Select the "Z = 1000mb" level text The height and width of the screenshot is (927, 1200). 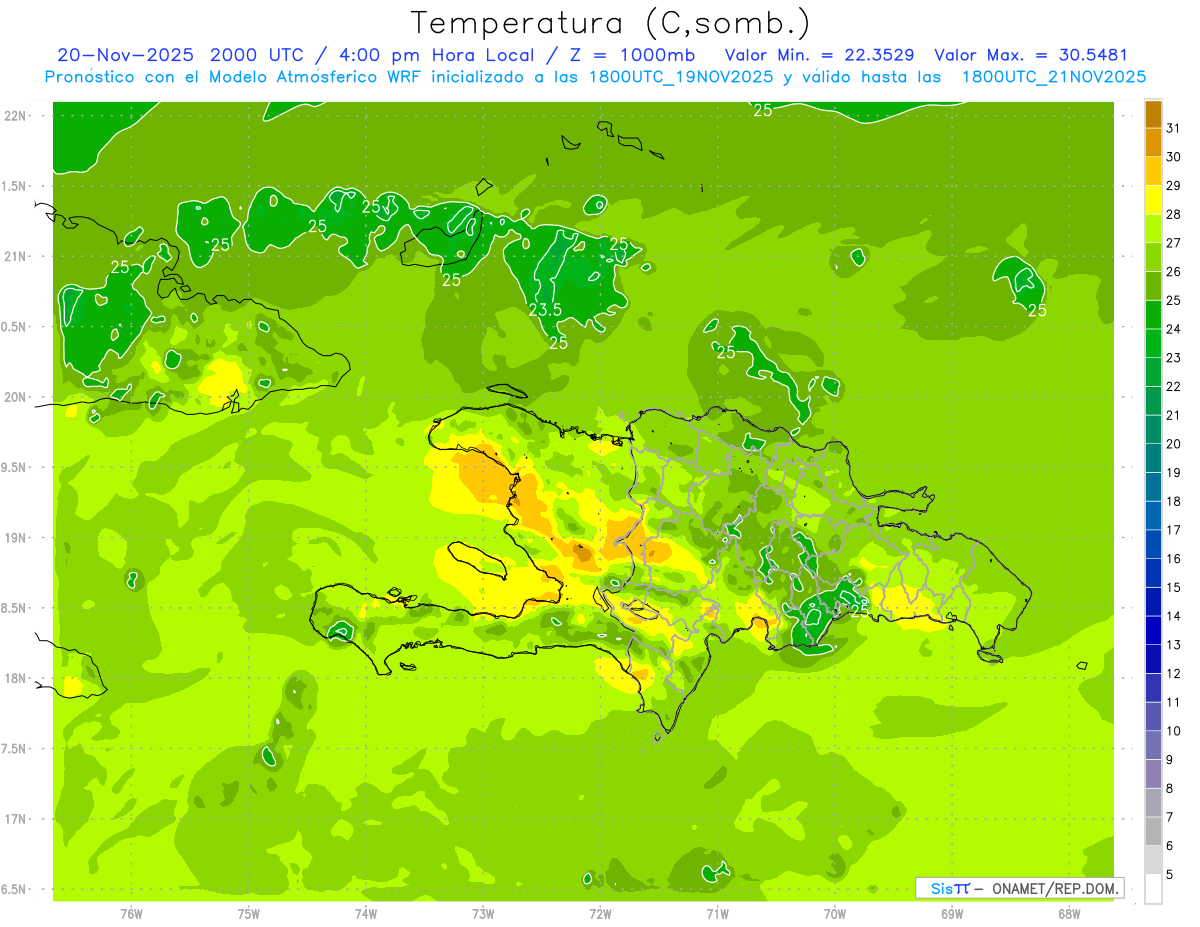pyautogui.click(x=635, y=55)
